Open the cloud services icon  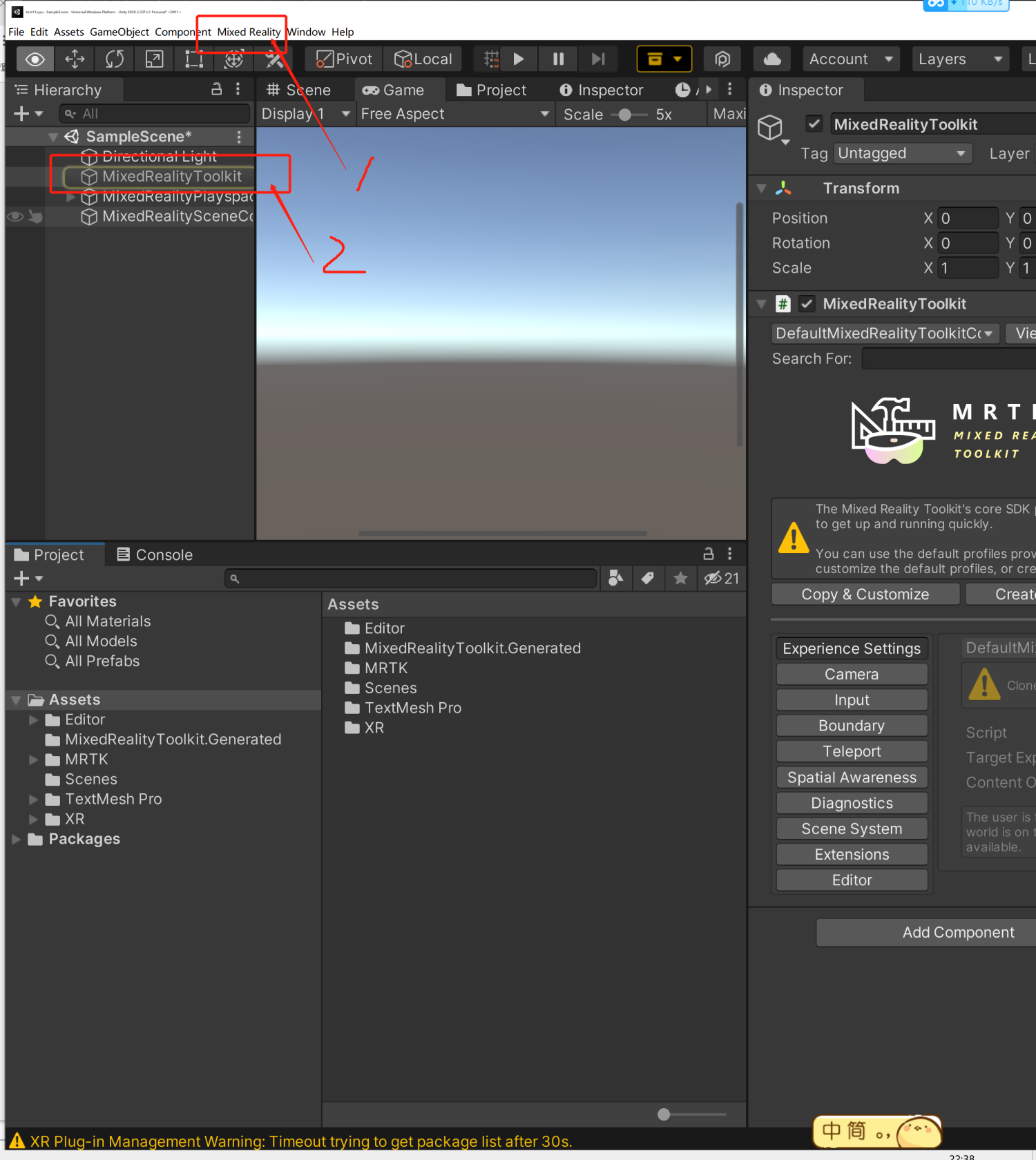[x=772, y=59]
